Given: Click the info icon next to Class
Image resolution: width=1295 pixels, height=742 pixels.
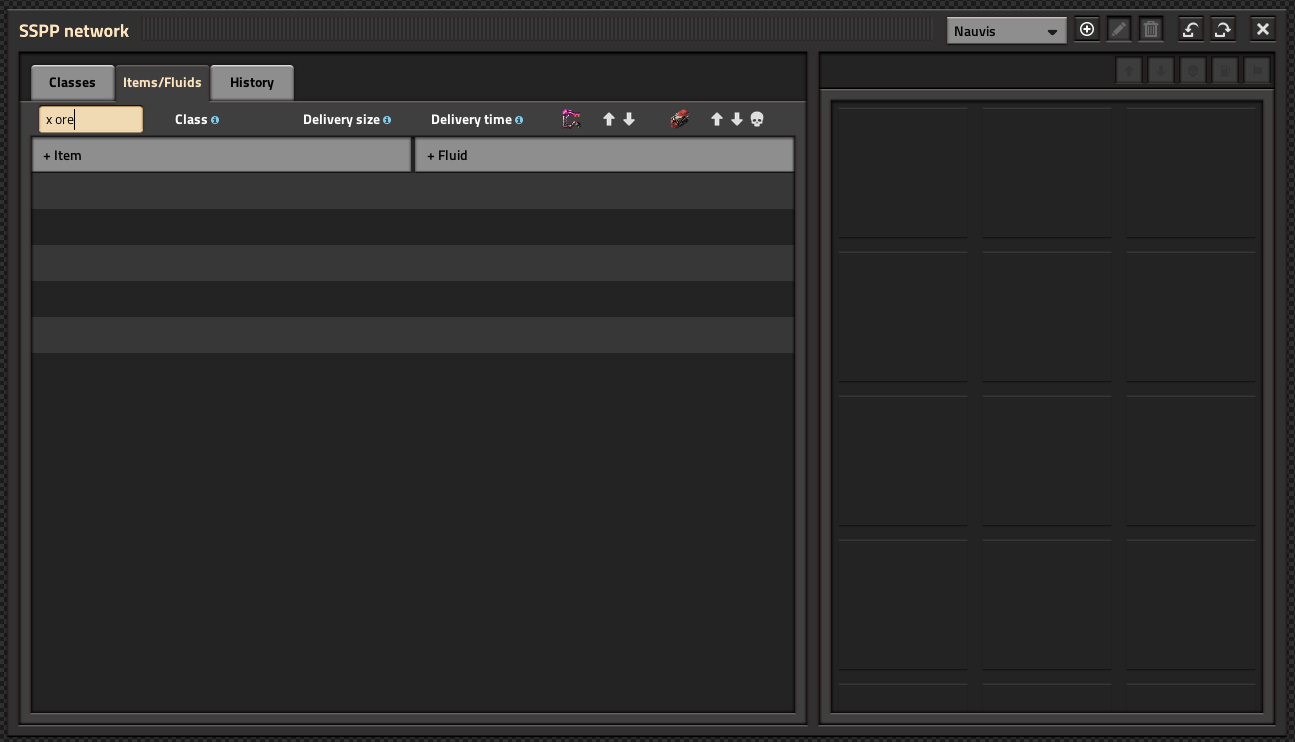Looking at the screenshot, I should tap(215, 120).
